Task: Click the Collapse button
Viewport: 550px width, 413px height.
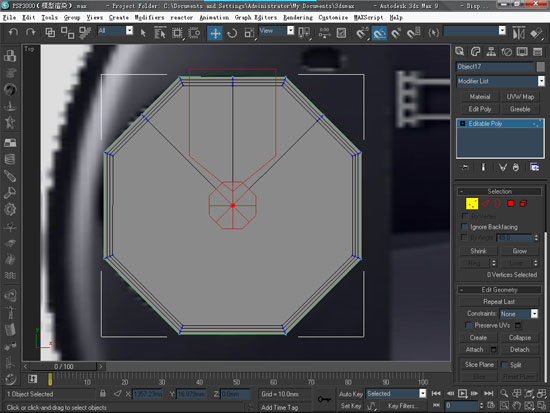Action: (x=519, y=338)
